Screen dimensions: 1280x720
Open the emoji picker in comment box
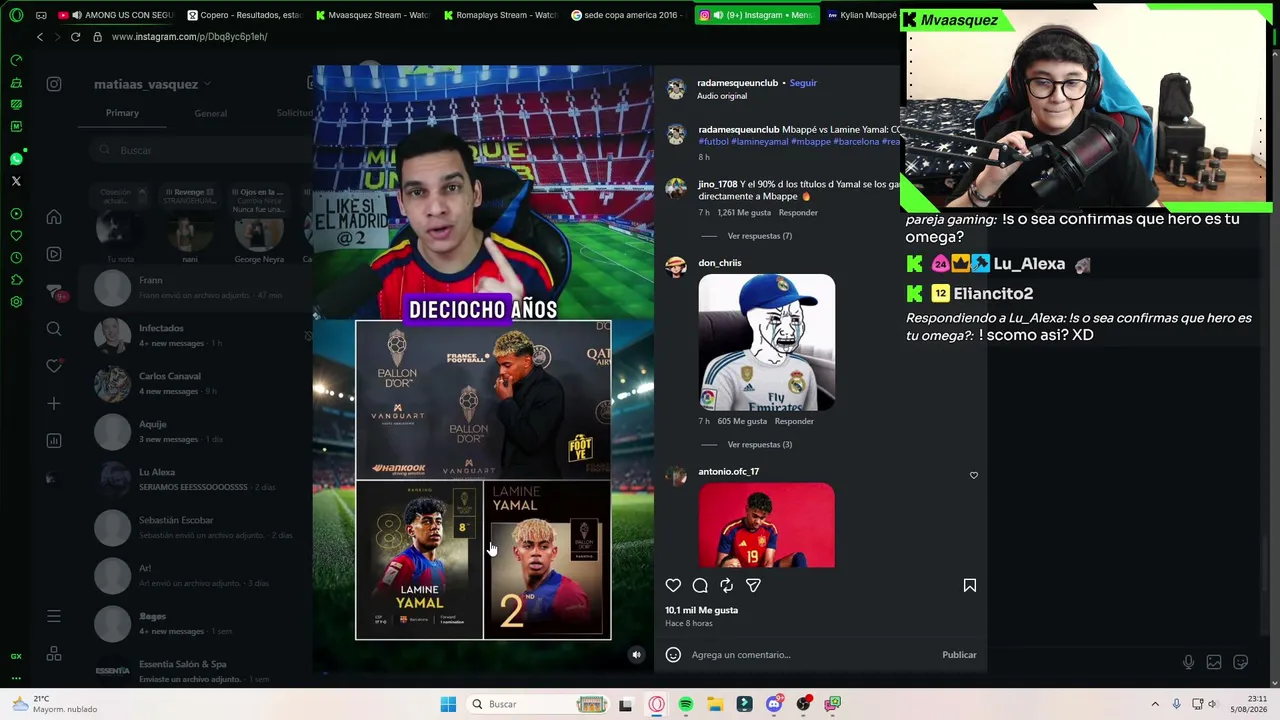point(673,655)
